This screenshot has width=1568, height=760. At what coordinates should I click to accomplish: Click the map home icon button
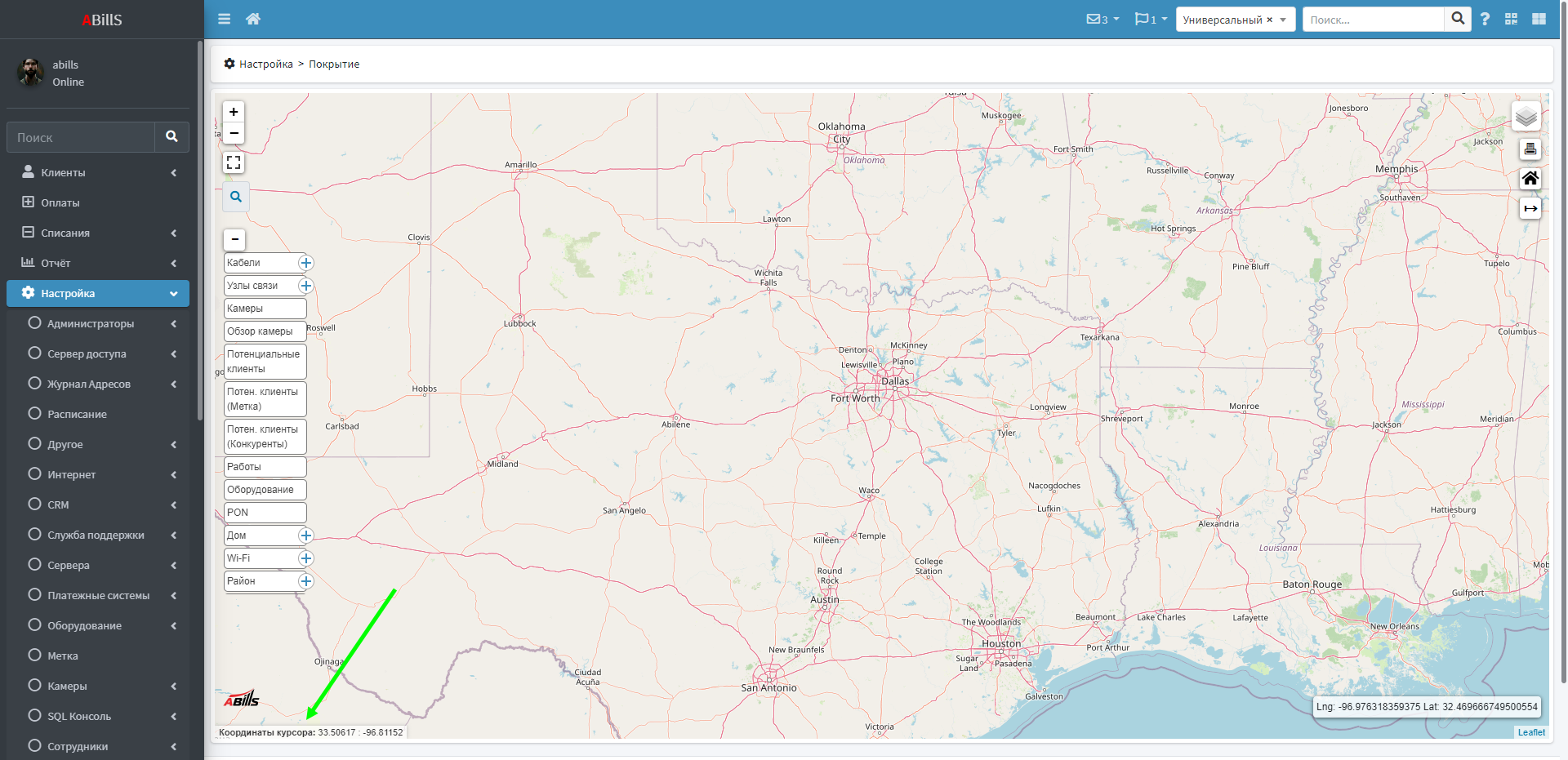[1530, 179]
